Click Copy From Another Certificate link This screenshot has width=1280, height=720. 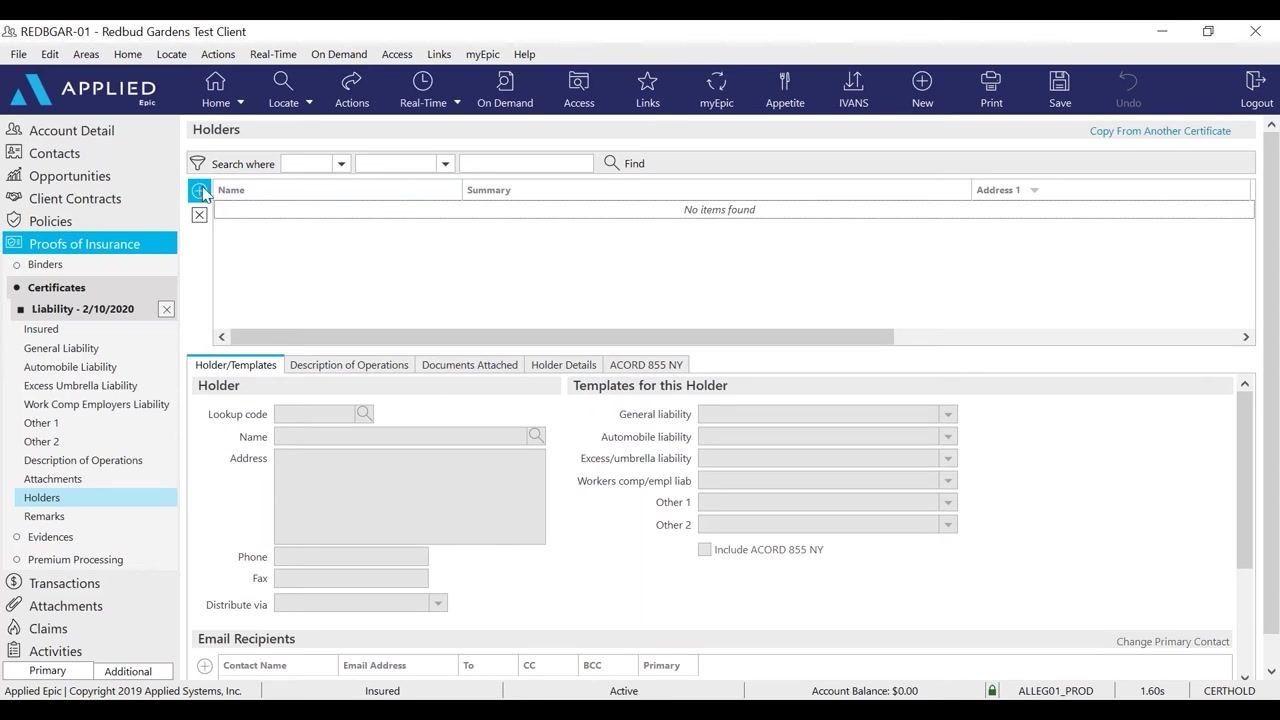point(1160,131)
